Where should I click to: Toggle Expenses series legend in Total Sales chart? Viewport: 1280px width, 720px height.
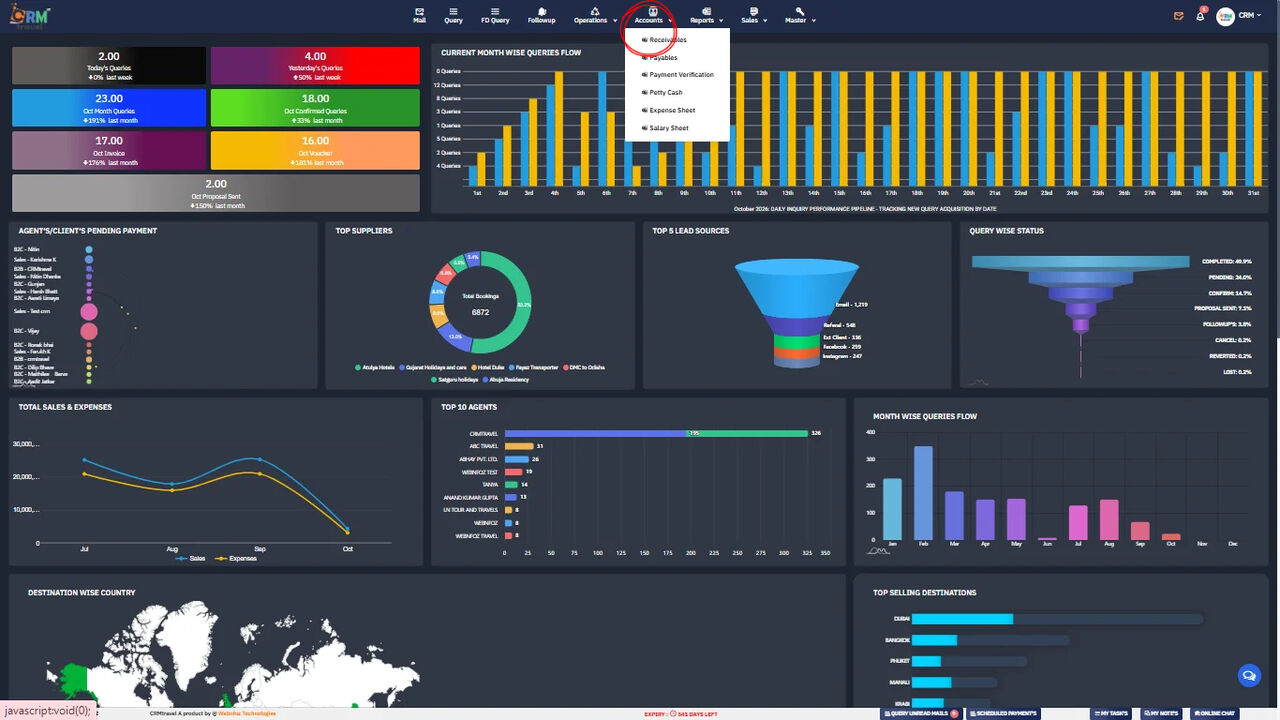pyautogui.click(x=236, y=558)
